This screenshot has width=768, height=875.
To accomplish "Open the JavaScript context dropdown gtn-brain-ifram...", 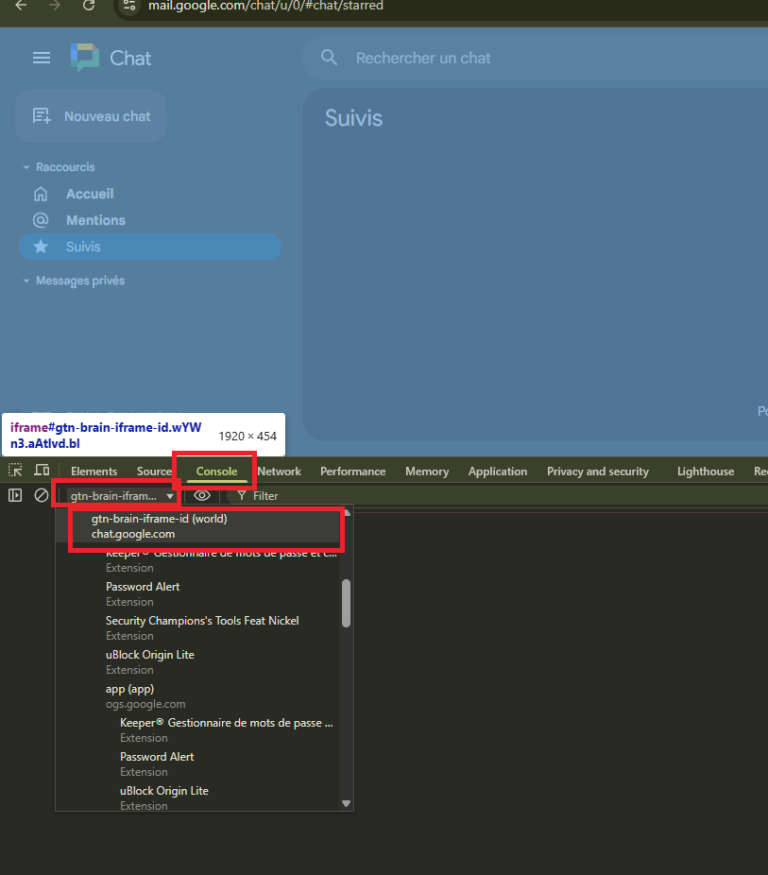I will point(121,496).
